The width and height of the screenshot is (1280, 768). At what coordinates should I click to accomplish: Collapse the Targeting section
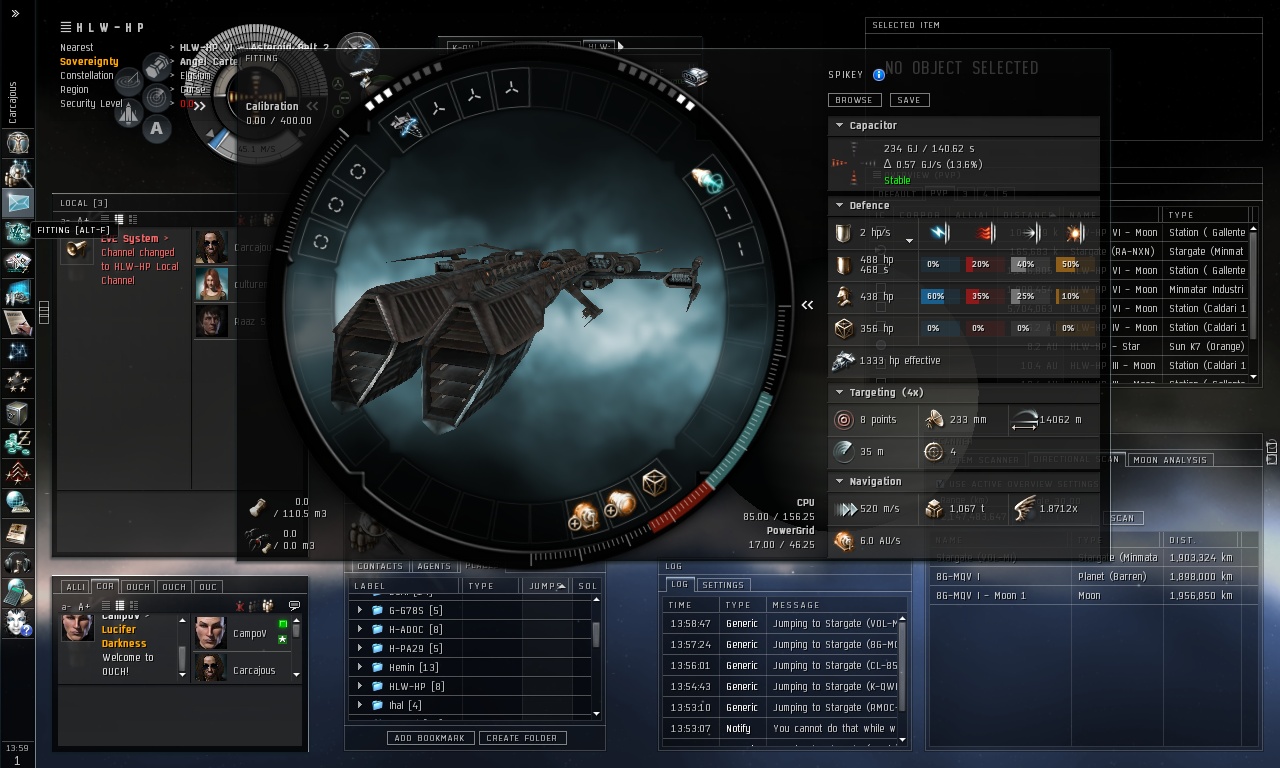point(840,393)
